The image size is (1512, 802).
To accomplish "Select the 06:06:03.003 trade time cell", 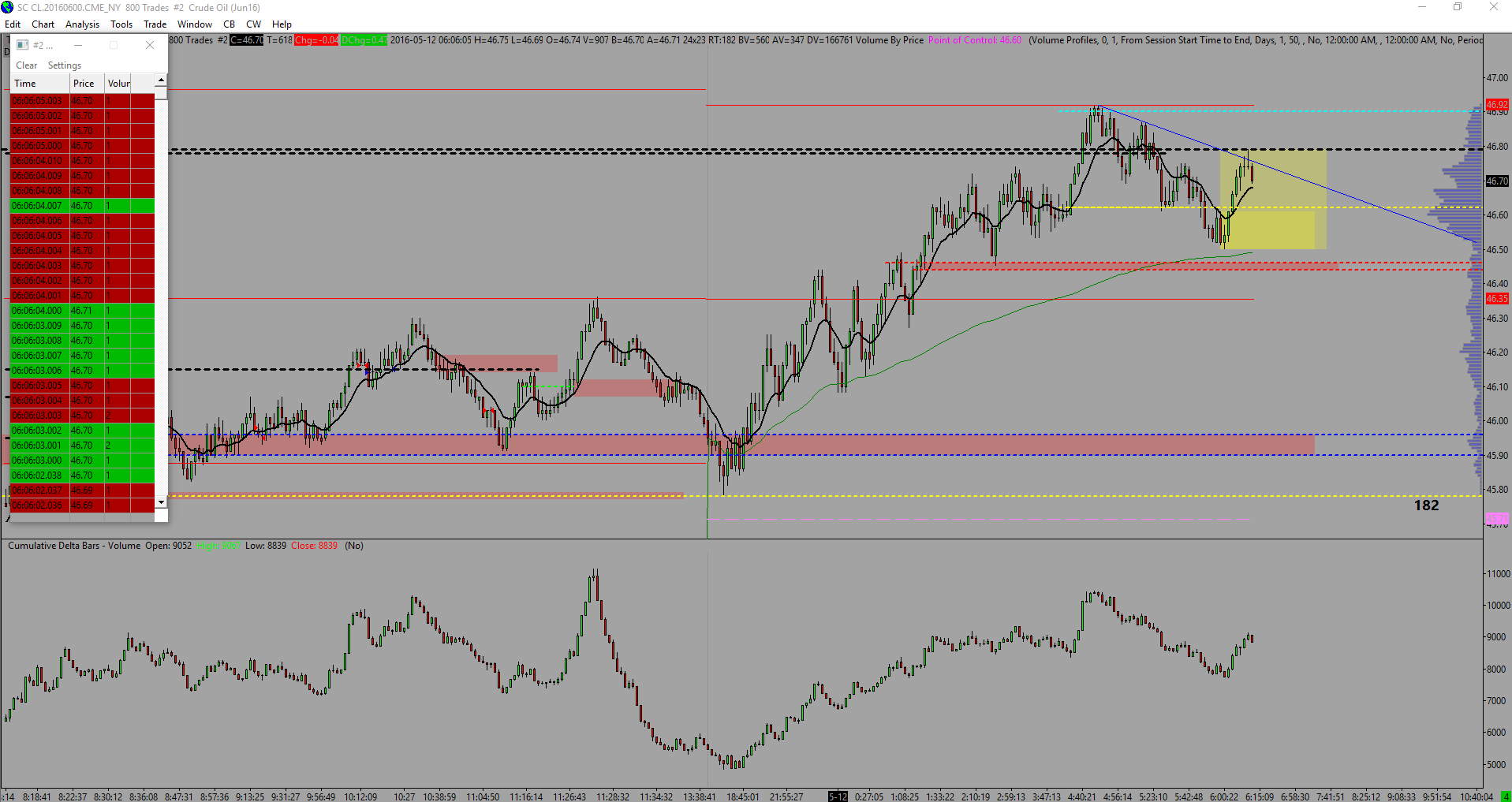I will point(40,416).
